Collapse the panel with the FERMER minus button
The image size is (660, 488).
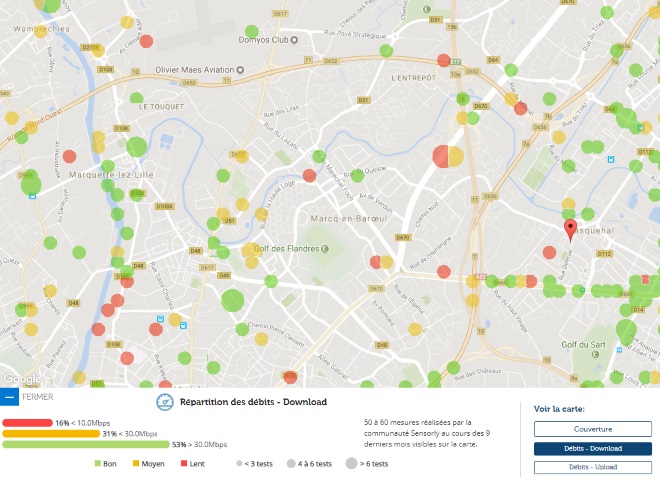click(10, 397)
